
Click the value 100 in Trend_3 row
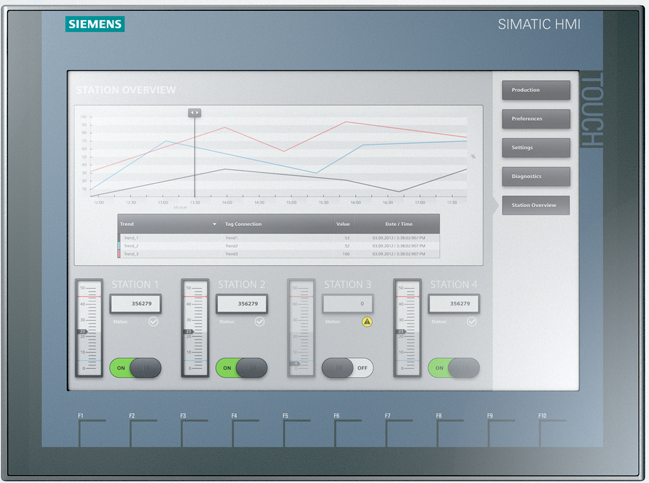pyautogui.click(x=346, y=254)
